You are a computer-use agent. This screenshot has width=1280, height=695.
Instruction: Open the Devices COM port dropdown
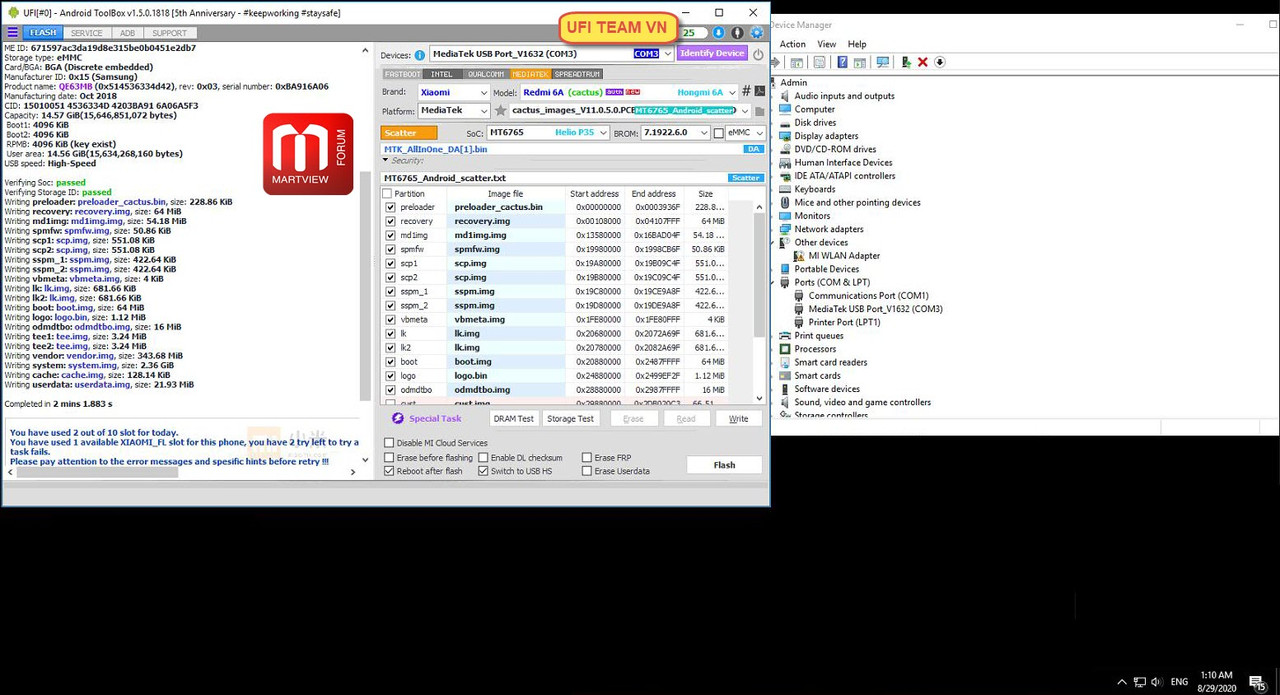coord(667,54)
